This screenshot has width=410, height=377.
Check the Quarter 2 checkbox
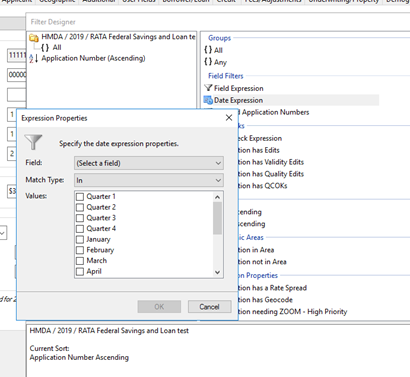(80, 207)
